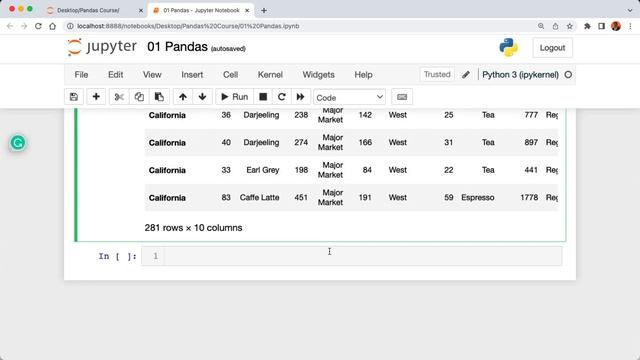Go back in browser history

point(10,26)
